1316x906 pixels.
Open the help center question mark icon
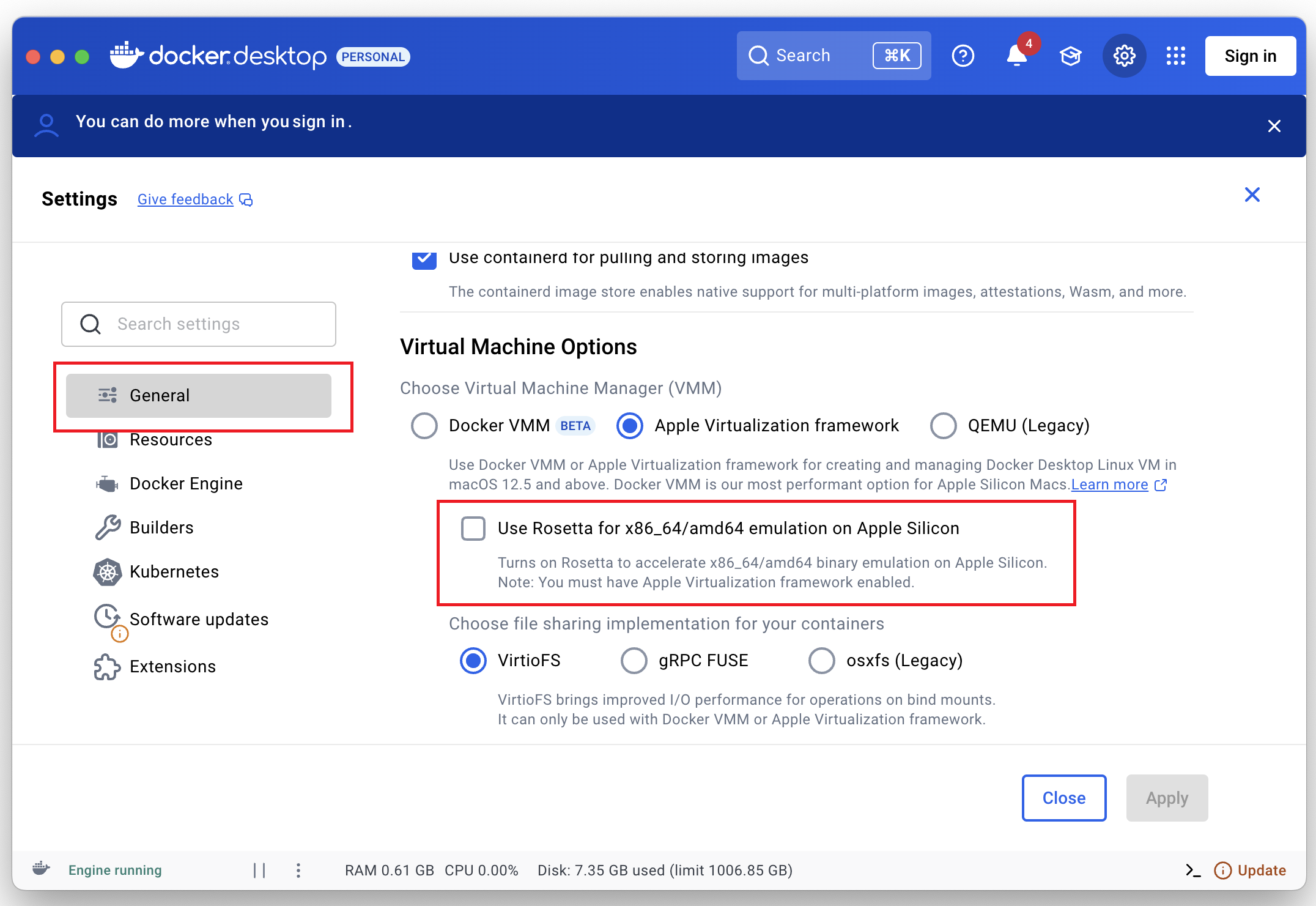click(x=963, y=56)
